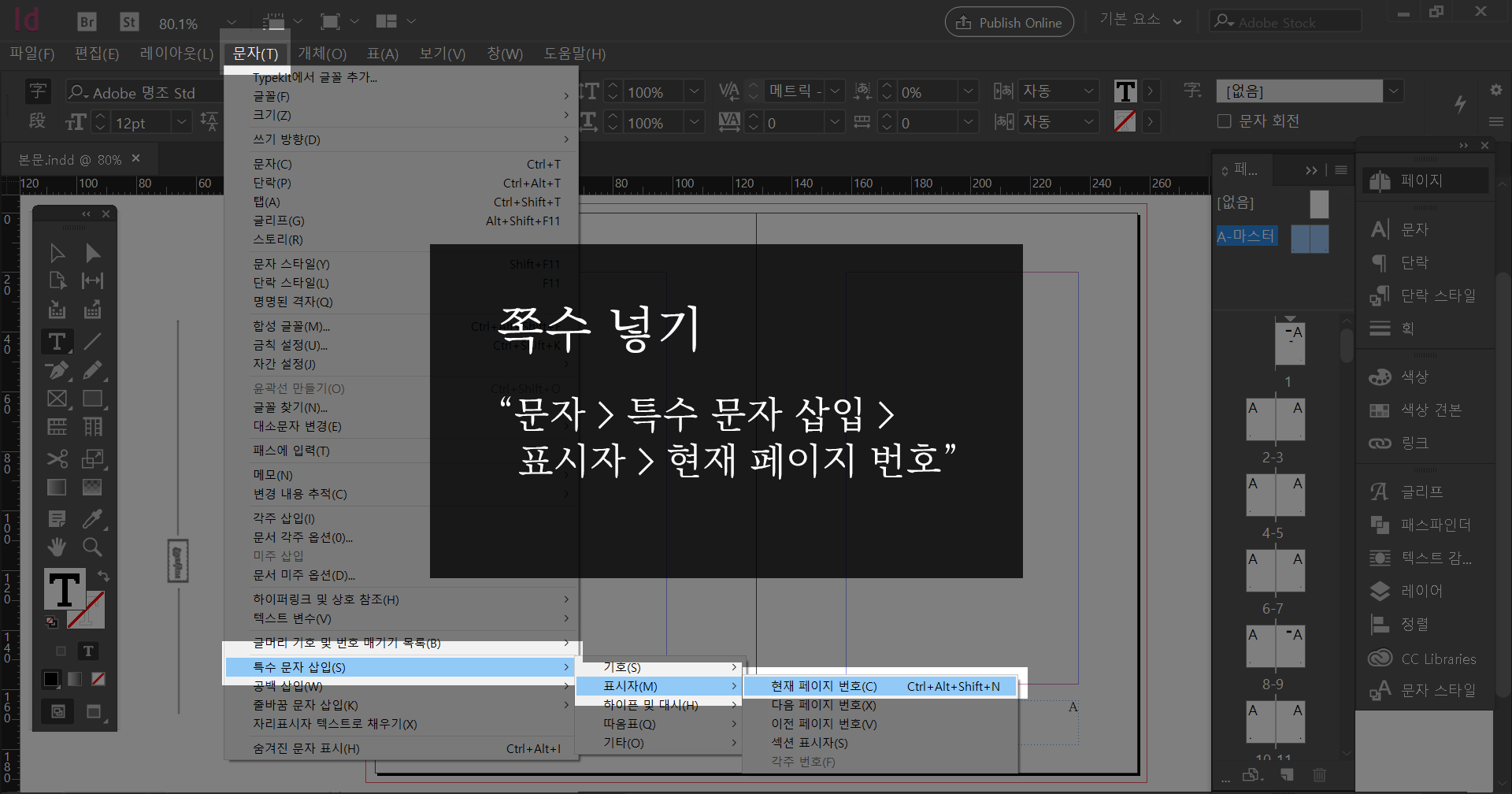Screen dimensions: 1512x794
Task: Choose 특수 문자 삽입(S) menu item
Action: point(402,667)
